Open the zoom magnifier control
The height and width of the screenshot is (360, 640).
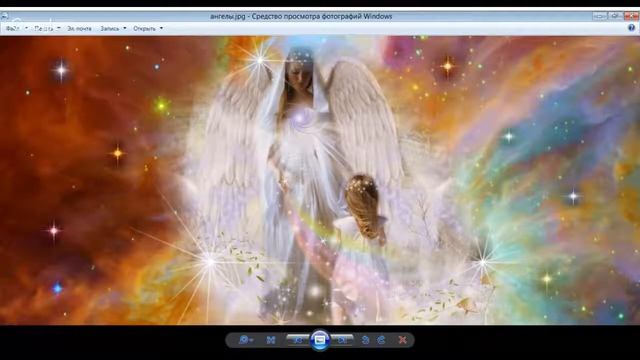coord(246,340)
